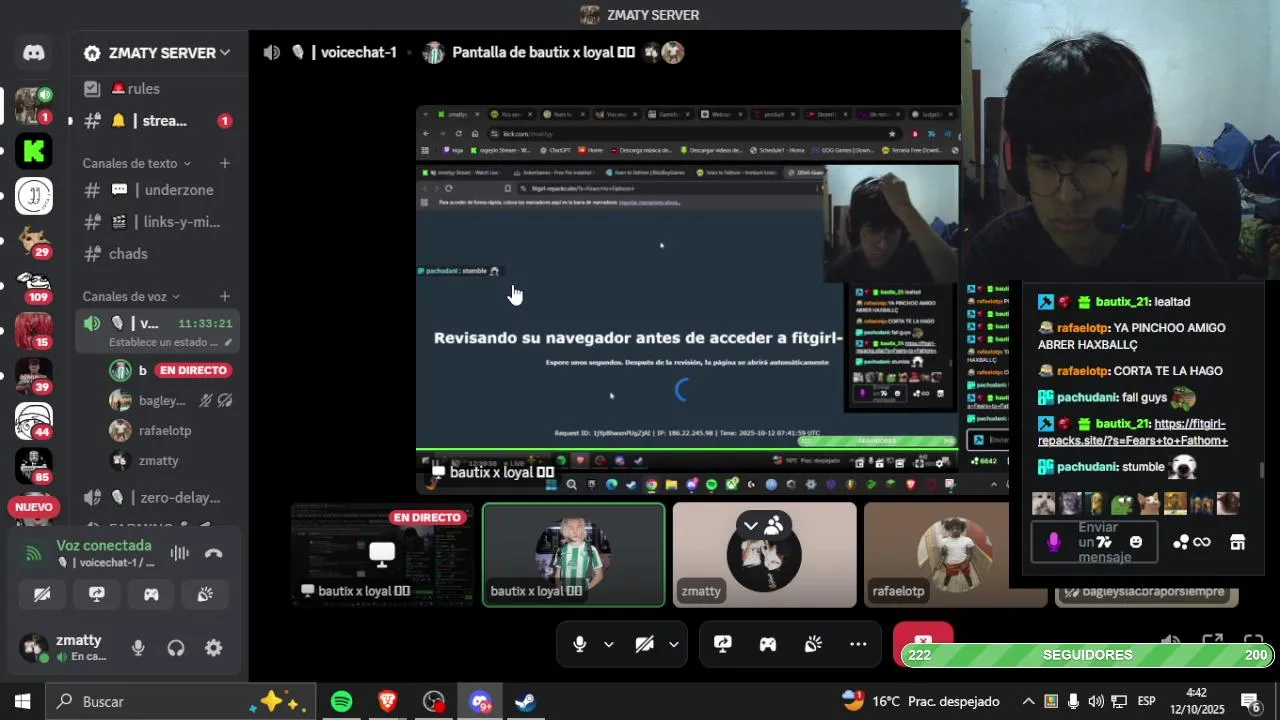Join the zero-delay voice channel
The height and width of the screenshot is (720, 1280).
tap(158, 497)
